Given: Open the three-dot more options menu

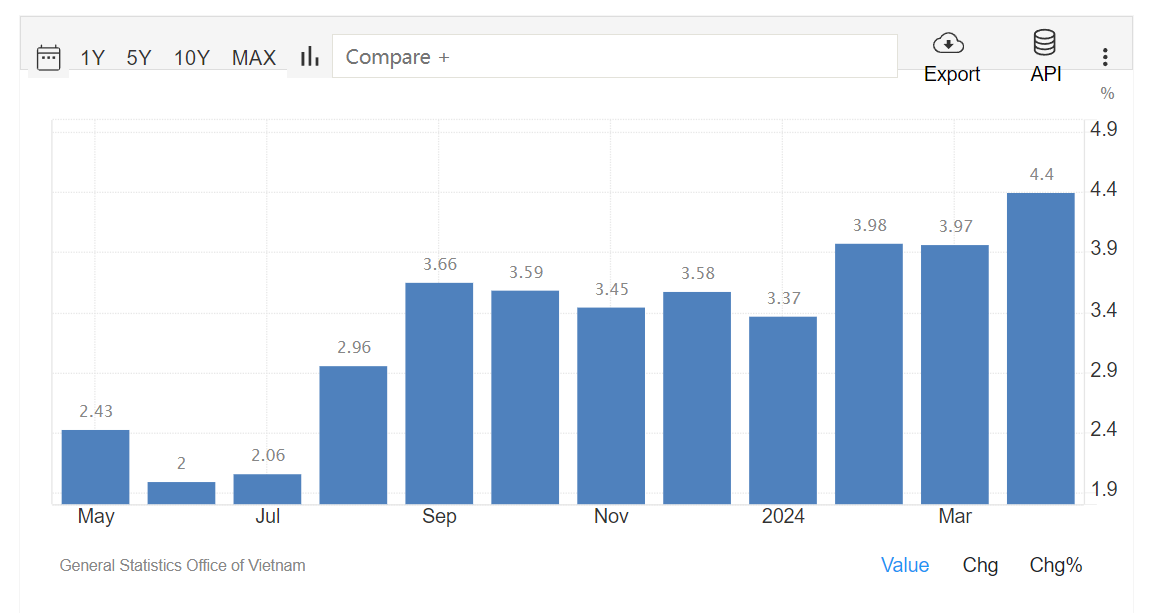Looking at the screenshot, I should [1105, 57].
